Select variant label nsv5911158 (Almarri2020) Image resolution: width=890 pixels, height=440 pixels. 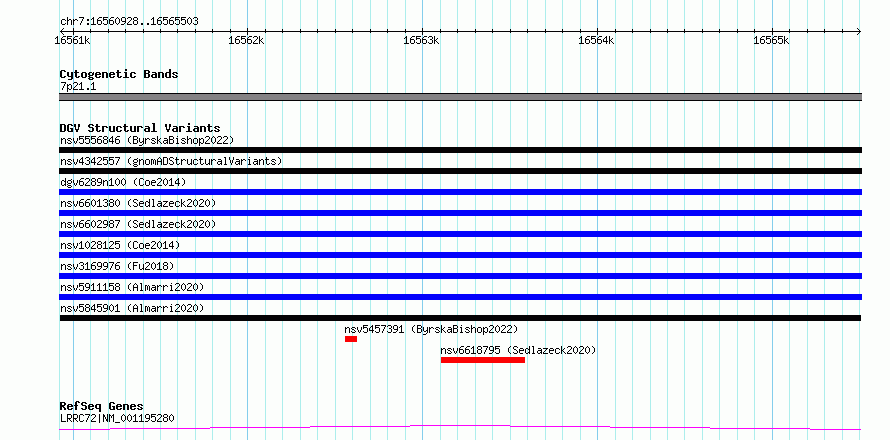[x=132, y=287]
